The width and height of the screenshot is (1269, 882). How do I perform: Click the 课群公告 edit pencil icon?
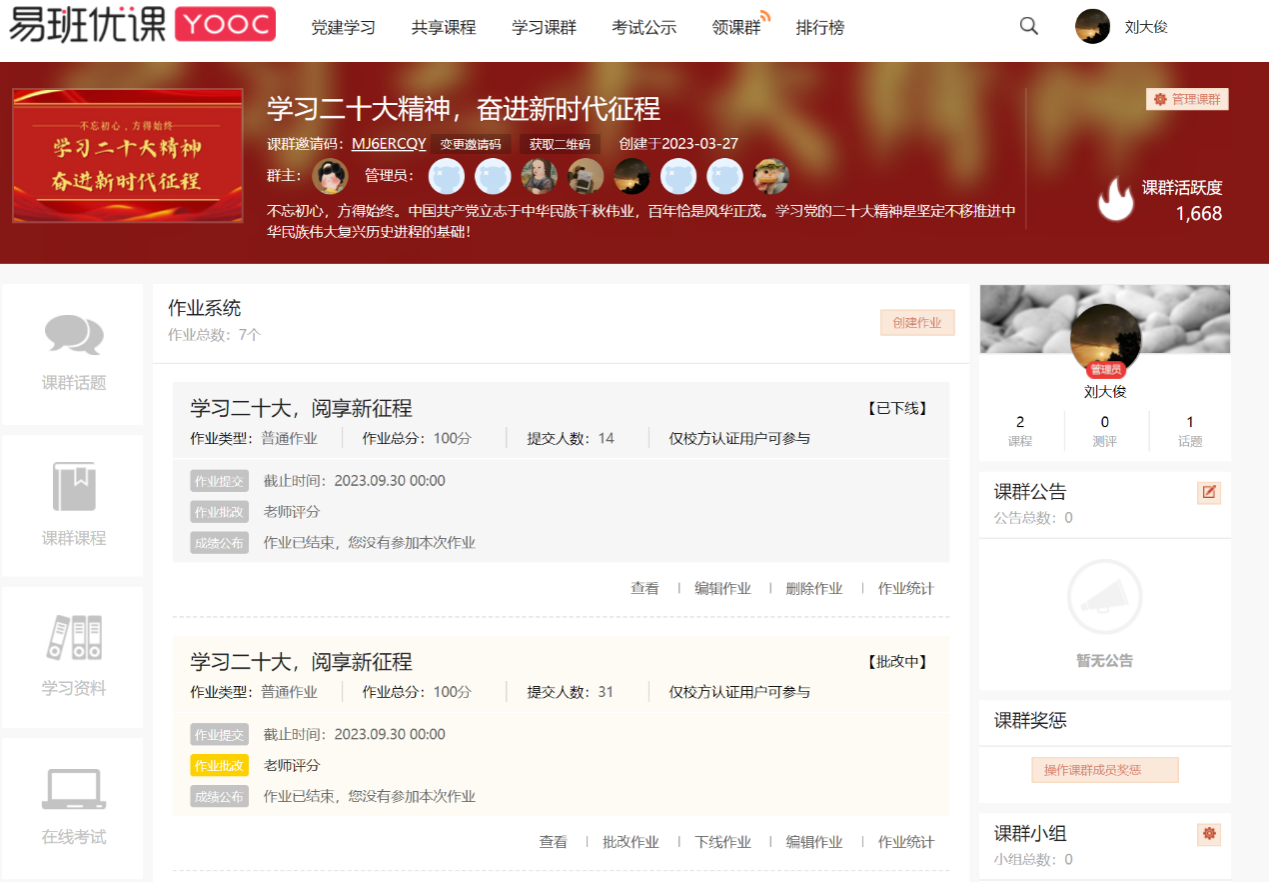[1209, 492]
